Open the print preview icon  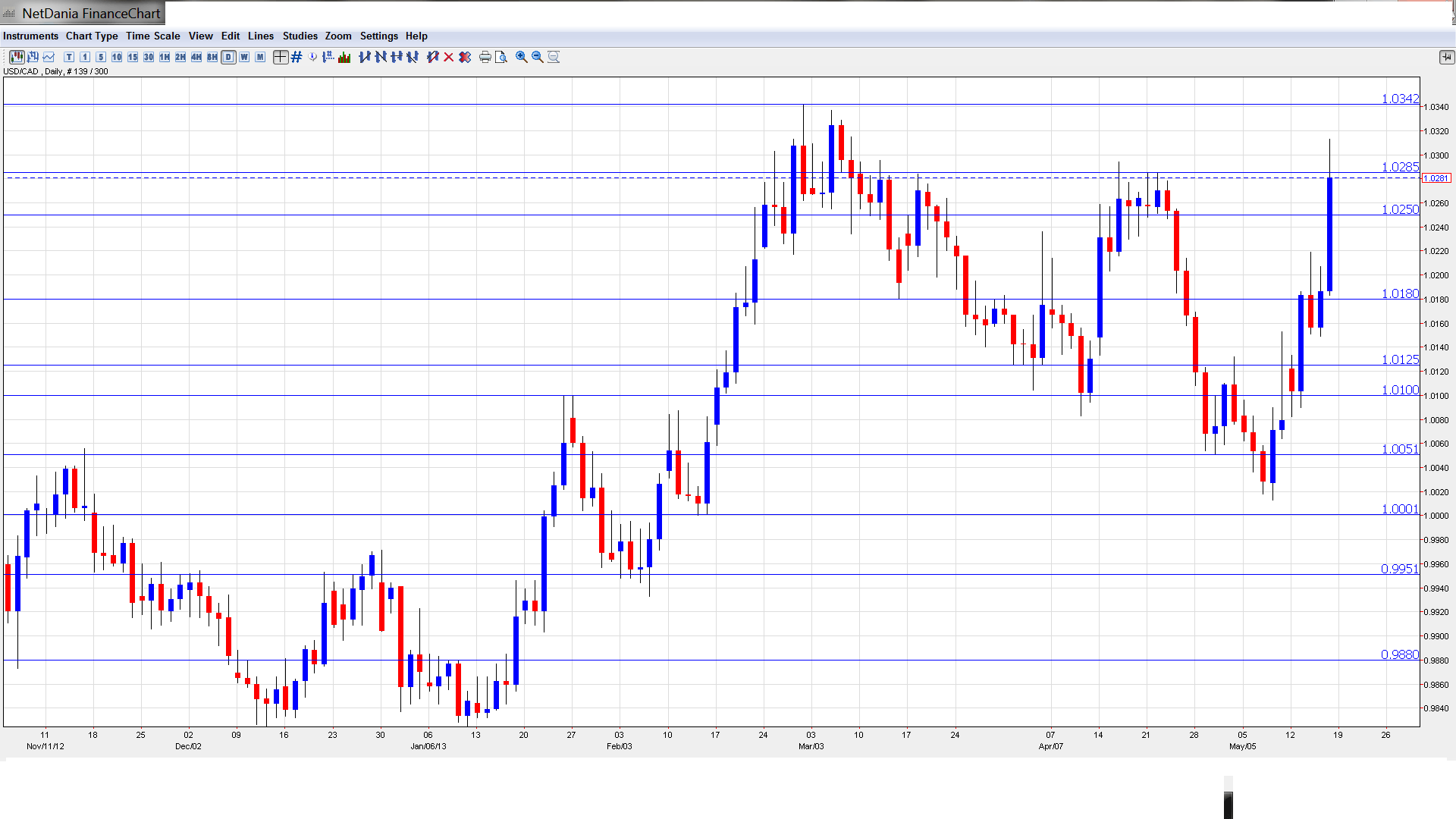click(x=501, y=57)
